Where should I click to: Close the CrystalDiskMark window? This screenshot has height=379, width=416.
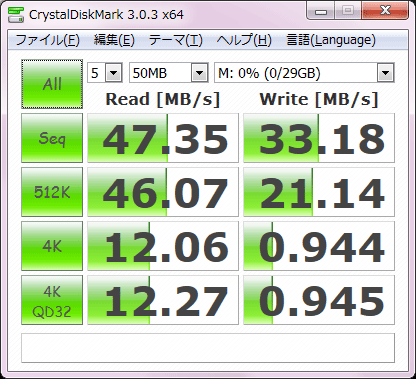pyautogui.click(x=385, y=11)
